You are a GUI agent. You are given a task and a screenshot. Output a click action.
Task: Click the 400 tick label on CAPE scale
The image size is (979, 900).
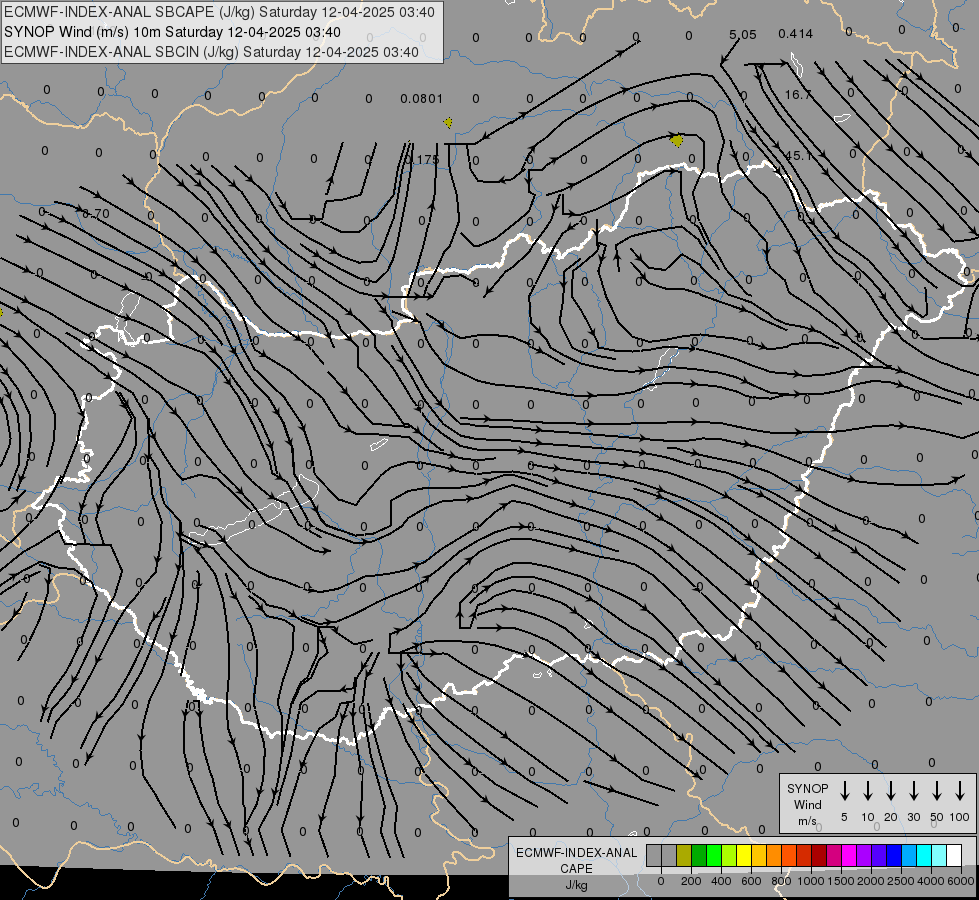tap(721, 881)
